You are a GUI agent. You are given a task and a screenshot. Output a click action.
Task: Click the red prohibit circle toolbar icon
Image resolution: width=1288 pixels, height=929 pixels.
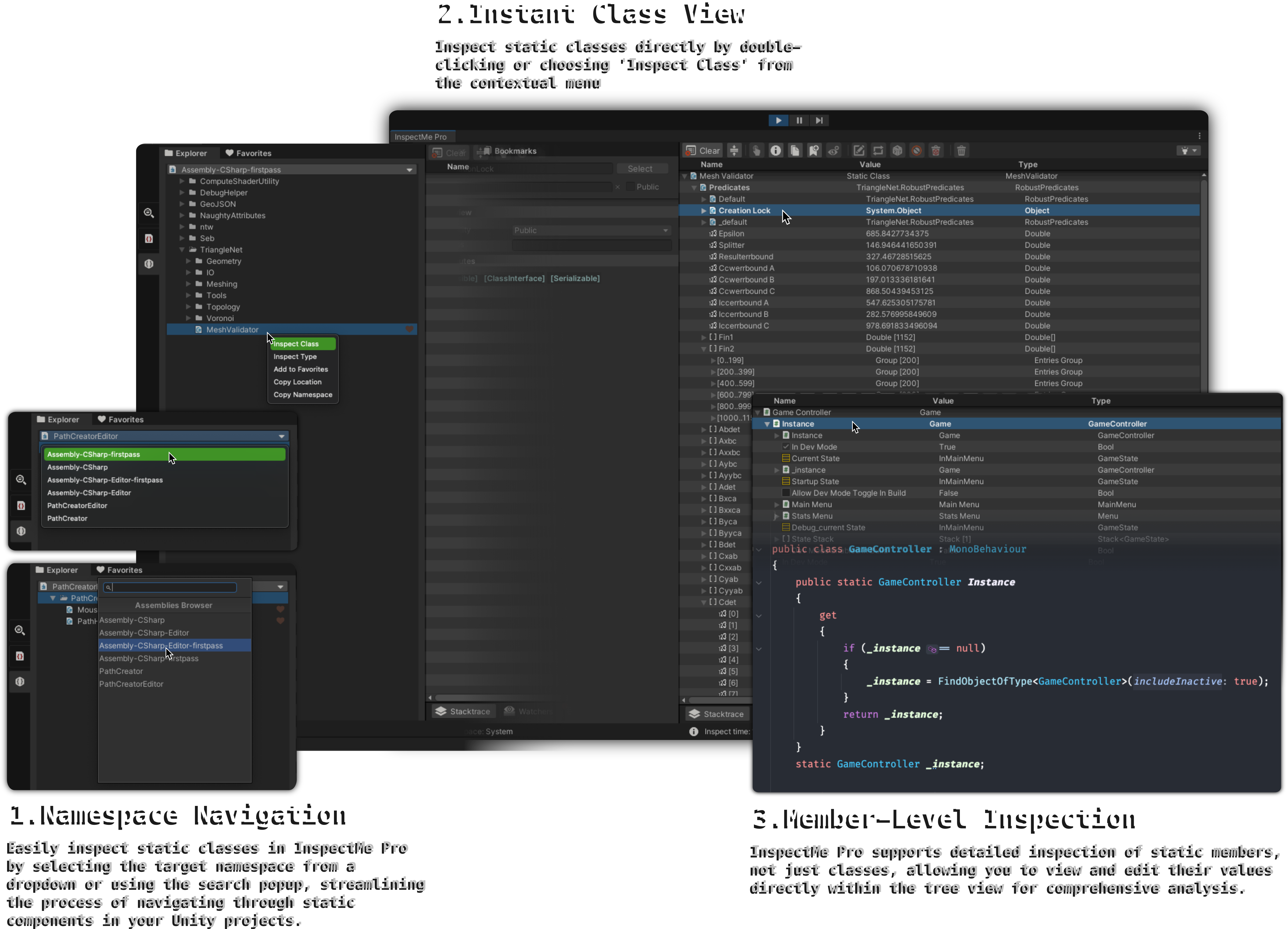(x=917, y=150)
